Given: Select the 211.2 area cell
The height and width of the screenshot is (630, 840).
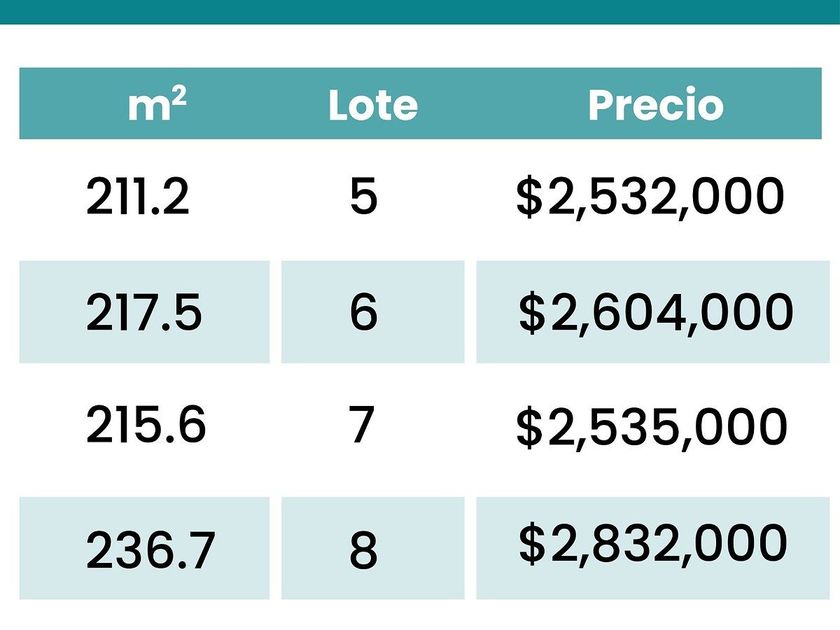Looking at the screenshot, I should [138, 197].
